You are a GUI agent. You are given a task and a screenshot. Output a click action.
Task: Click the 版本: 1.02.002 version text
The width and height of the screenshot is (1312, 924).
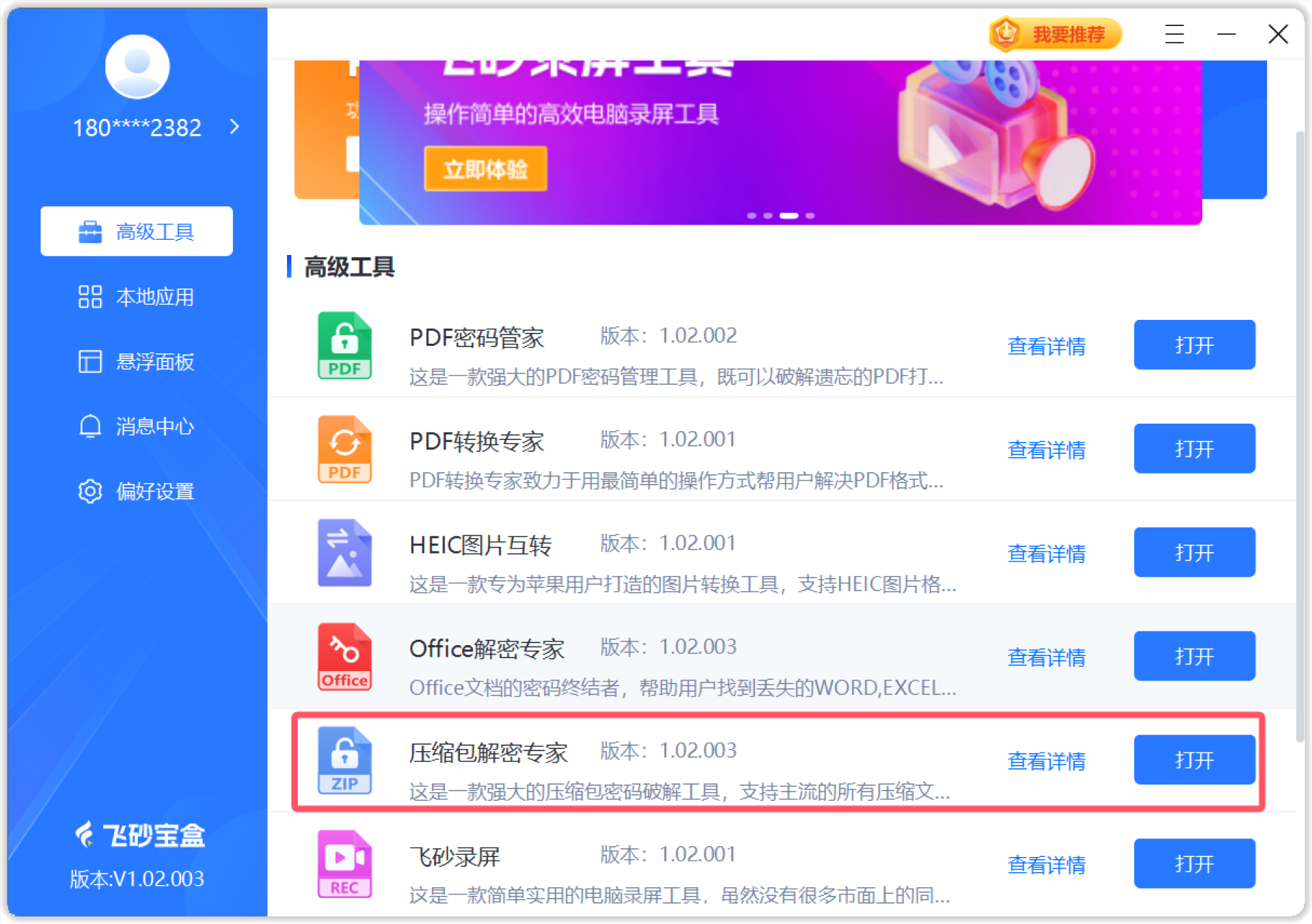pos(668,336)
